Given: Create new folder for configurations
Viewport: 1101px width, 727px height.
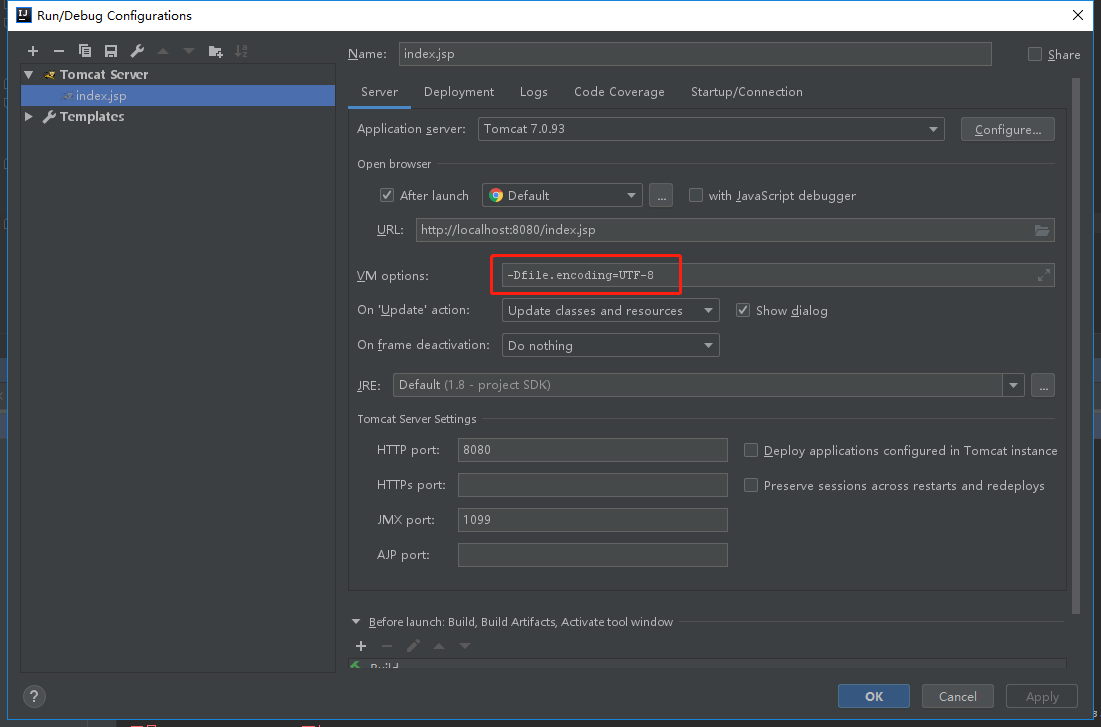Looking at the screenshot, I should coord(216,51).
